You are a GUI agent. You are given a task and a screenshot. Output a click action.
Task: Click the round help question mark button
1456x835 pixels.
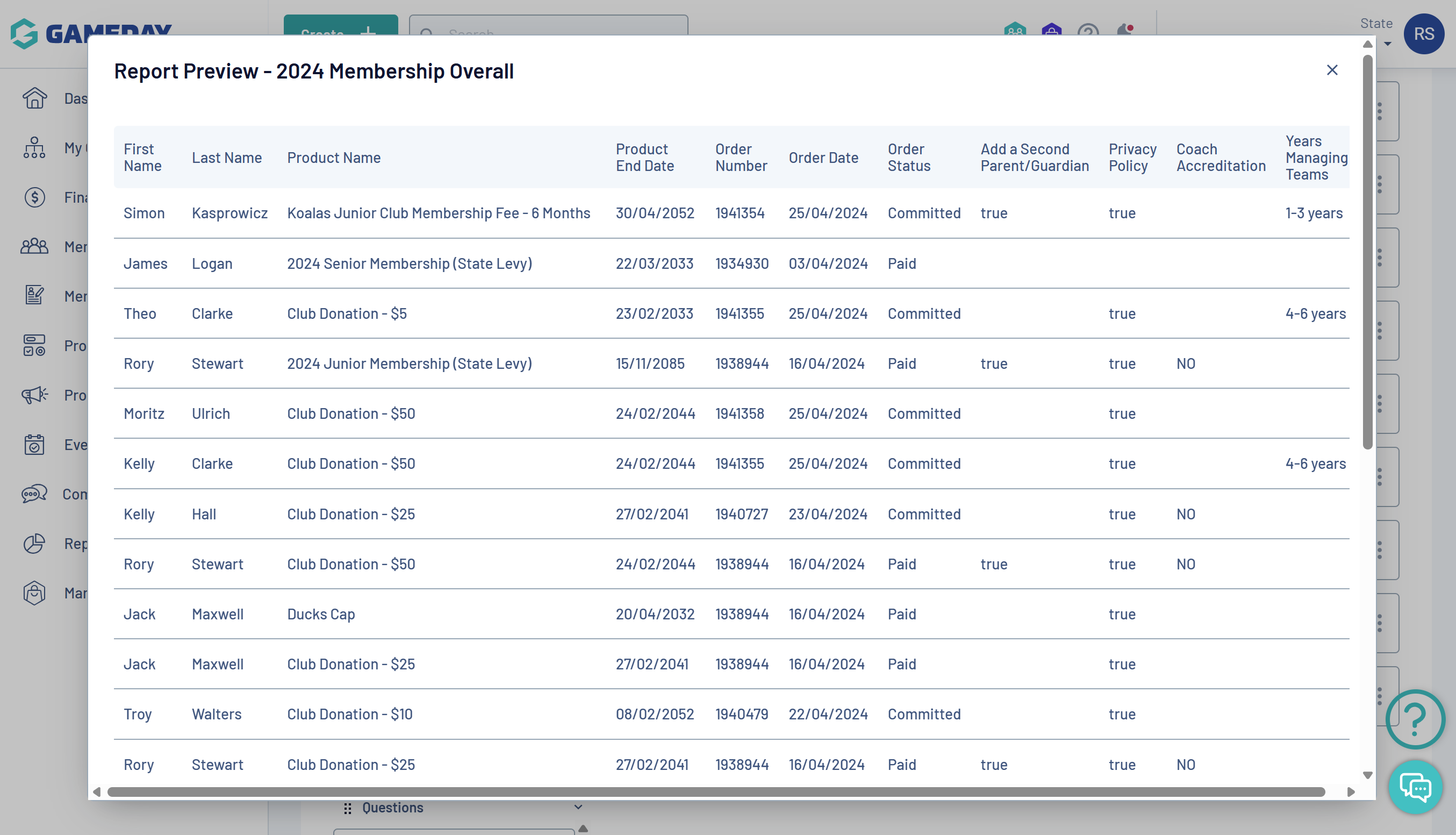(x=1415, y=718)
